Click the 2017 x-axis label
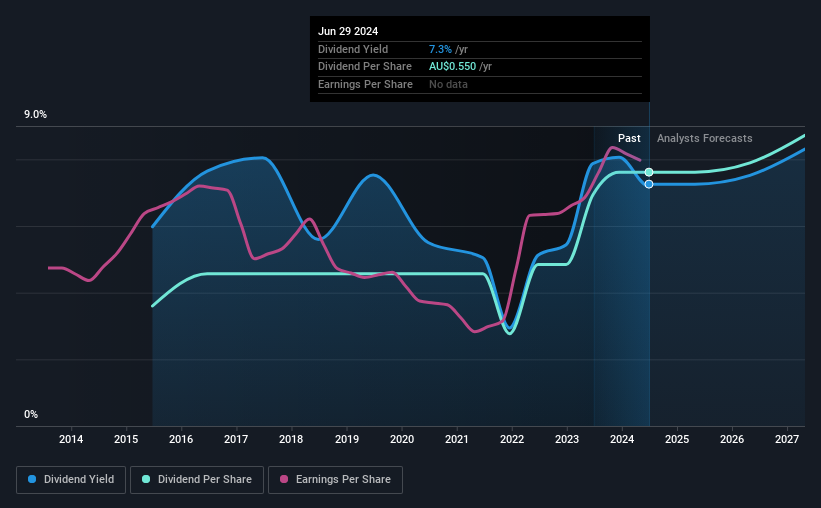This screenshot has width=821, height=508. pos(236,439)
